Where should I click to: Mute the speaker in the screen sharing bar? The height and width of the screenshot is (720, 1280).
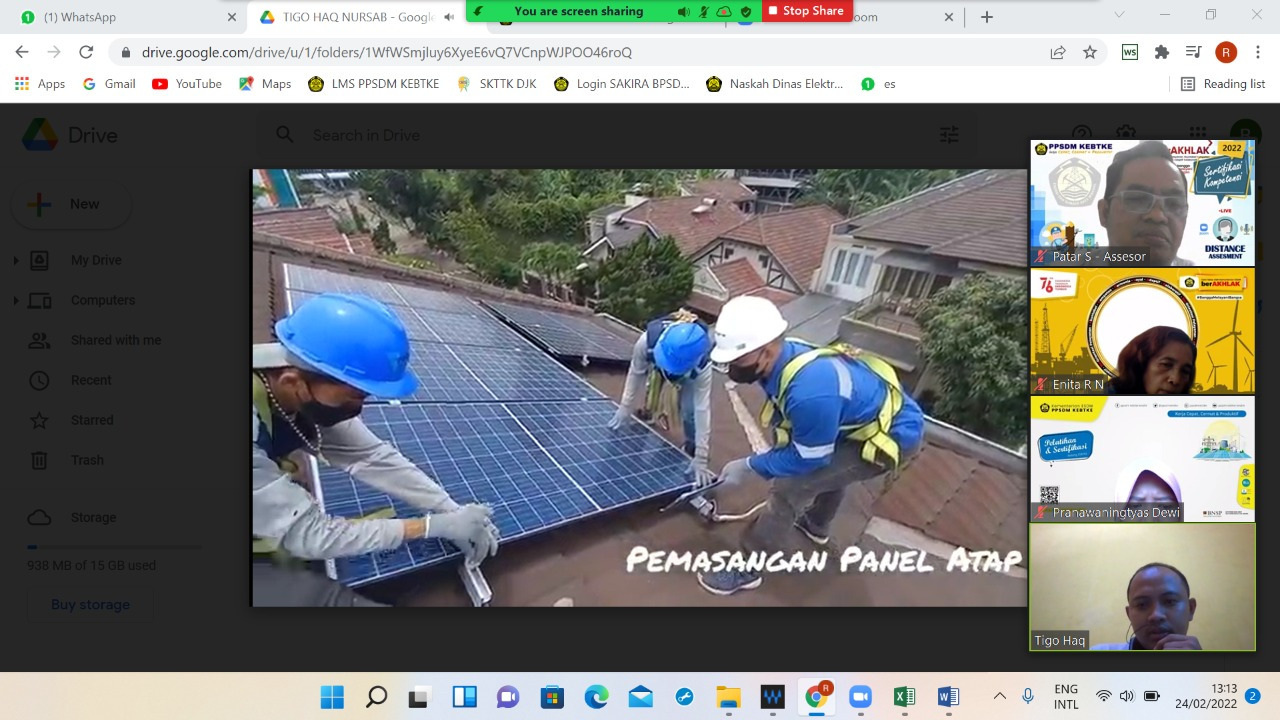(683, 11)
